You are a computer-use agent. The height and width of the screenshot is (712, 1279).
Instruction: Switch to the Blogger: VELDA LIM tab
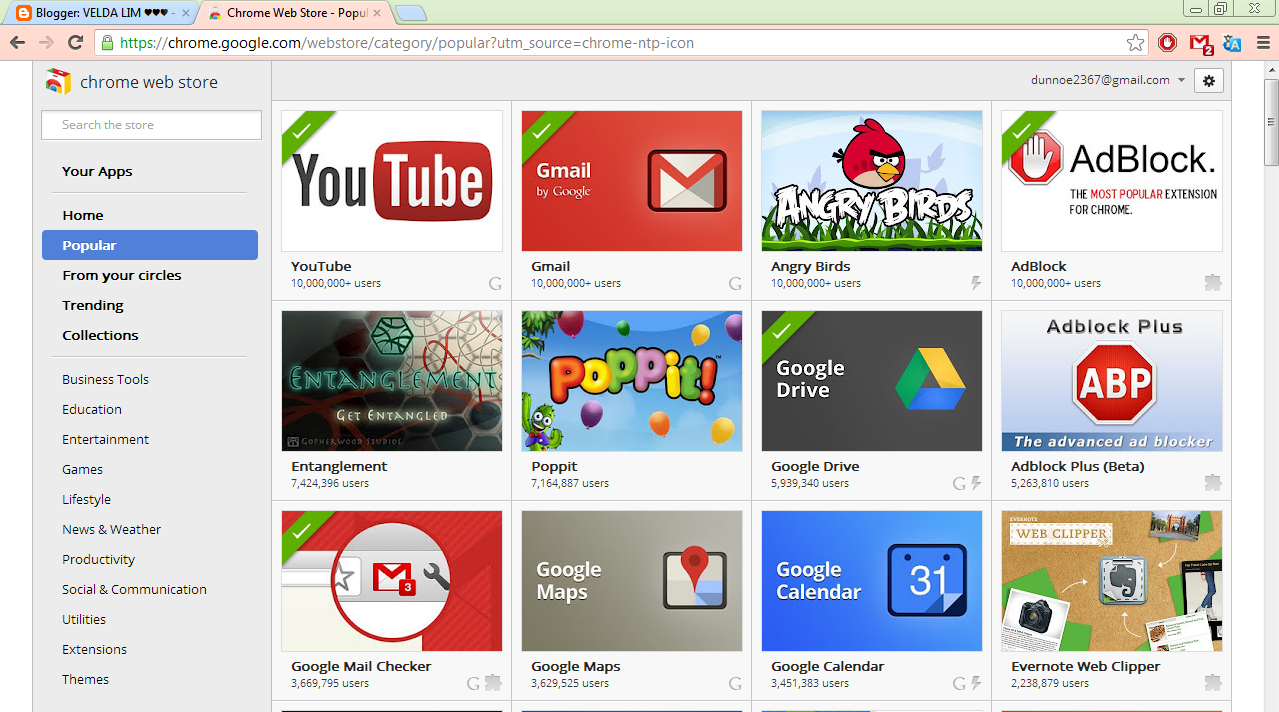click(100, 13)
